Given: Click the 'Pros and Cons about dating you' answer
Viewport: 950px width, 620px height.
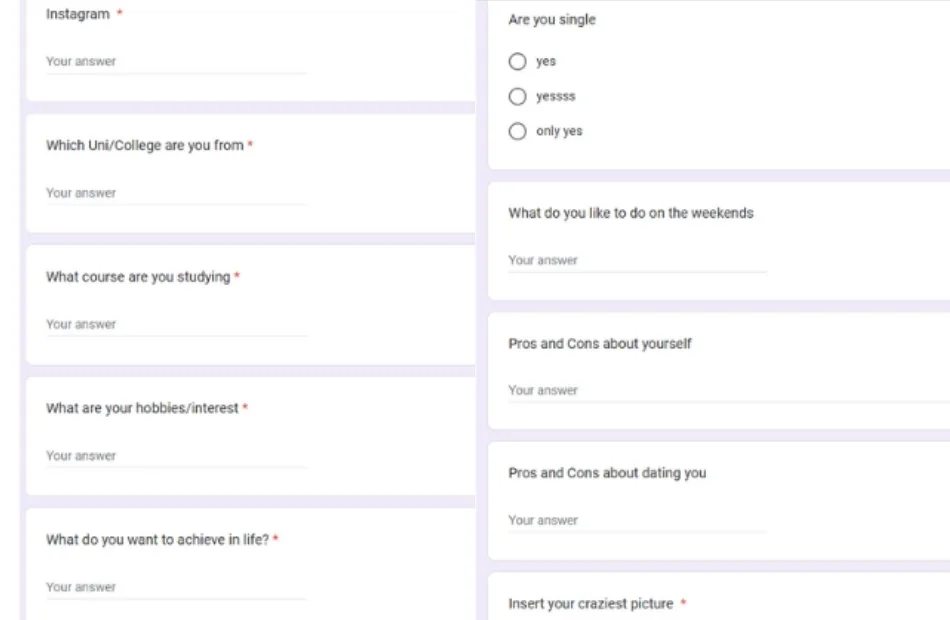Looking at the screenshot, I should [636, 521].
